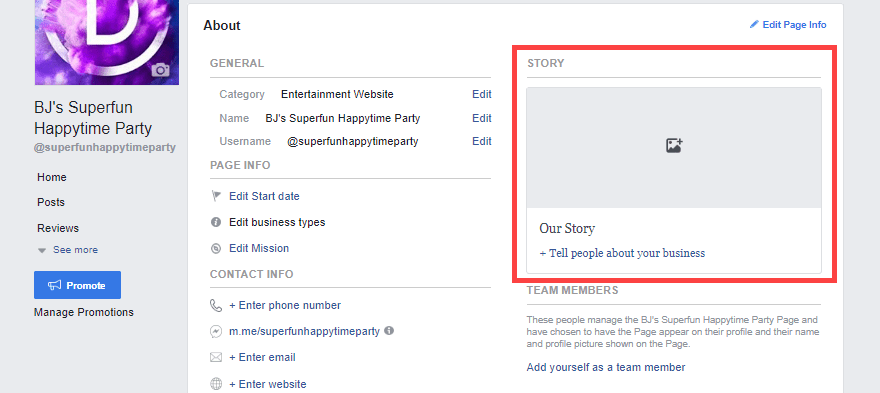Edit the Username row

click(x=482, y=141)
